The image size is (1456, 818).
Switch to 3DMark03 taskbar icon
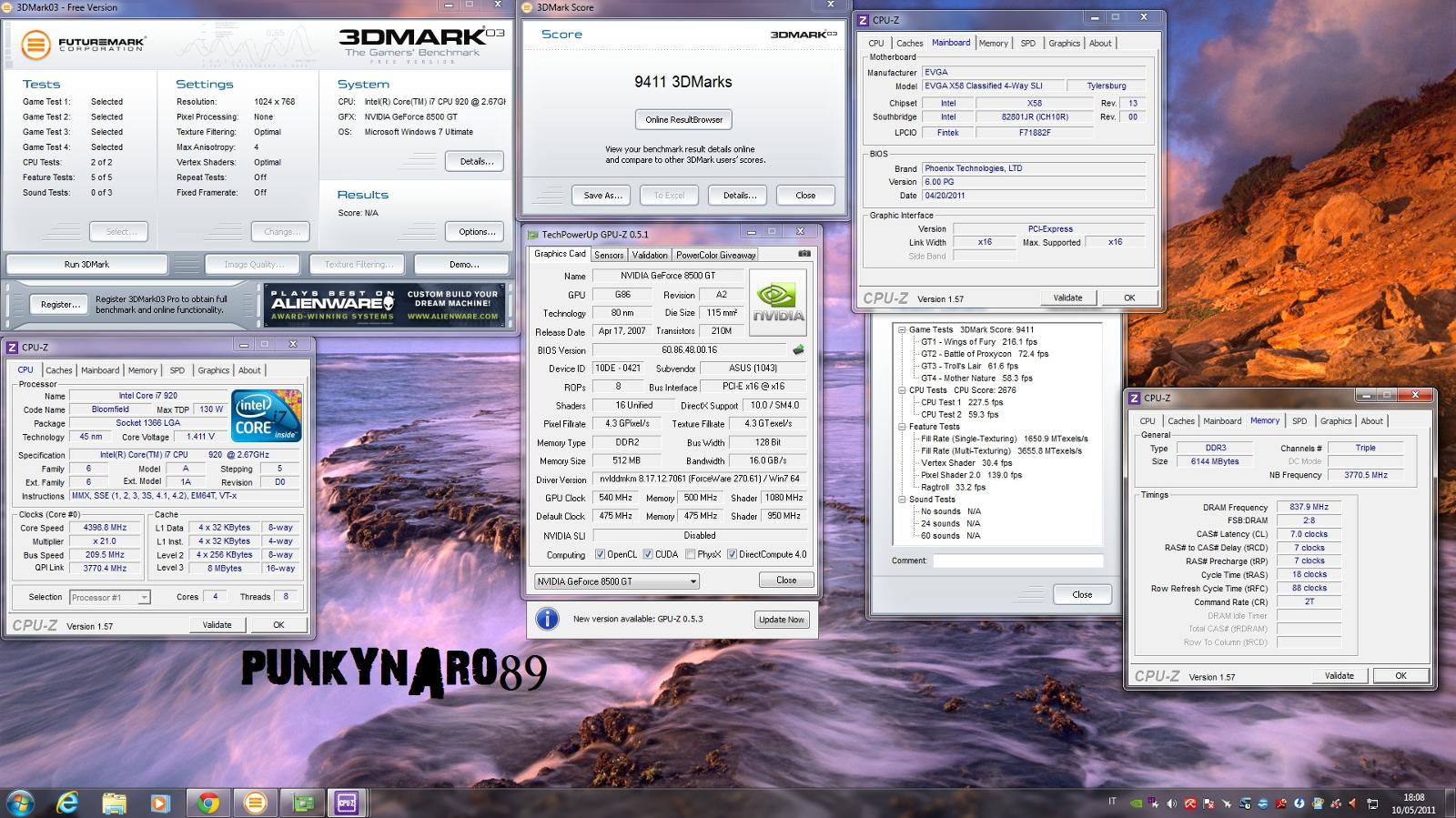256,803
